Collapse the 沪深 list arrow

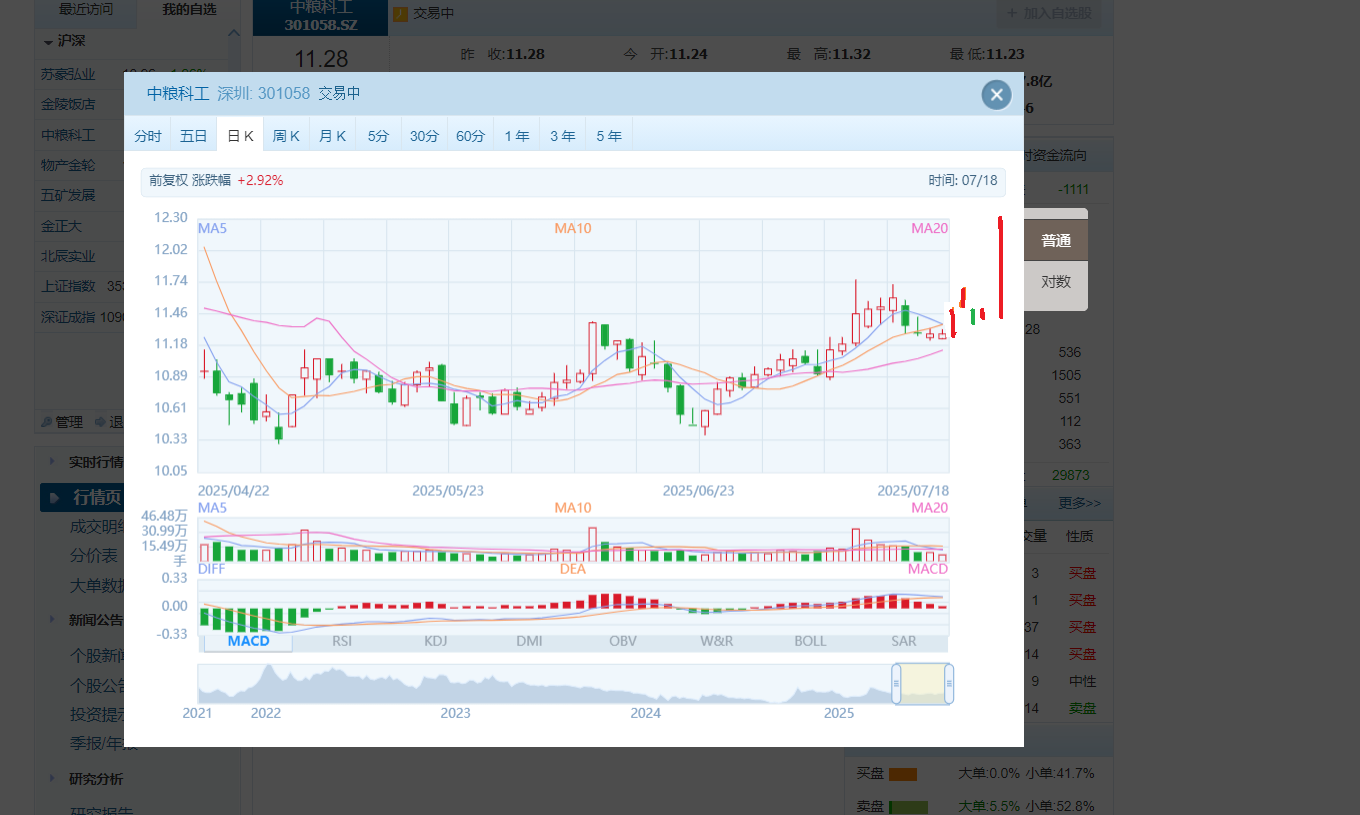pyautogui.click(x=48, y=42)
